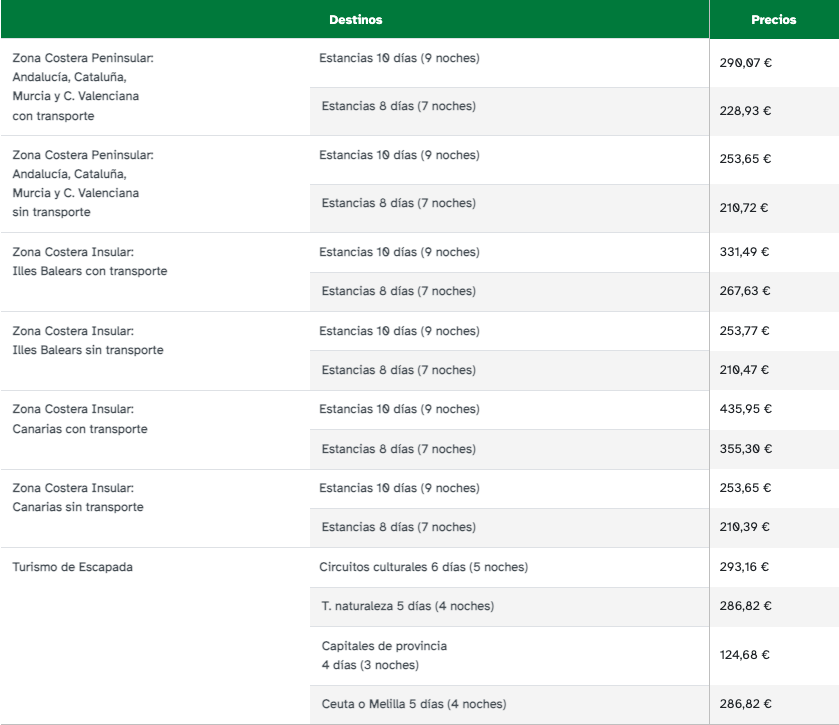Click the 355,30 € price
The height and width of the screenshot is (725, 839).
746,449
